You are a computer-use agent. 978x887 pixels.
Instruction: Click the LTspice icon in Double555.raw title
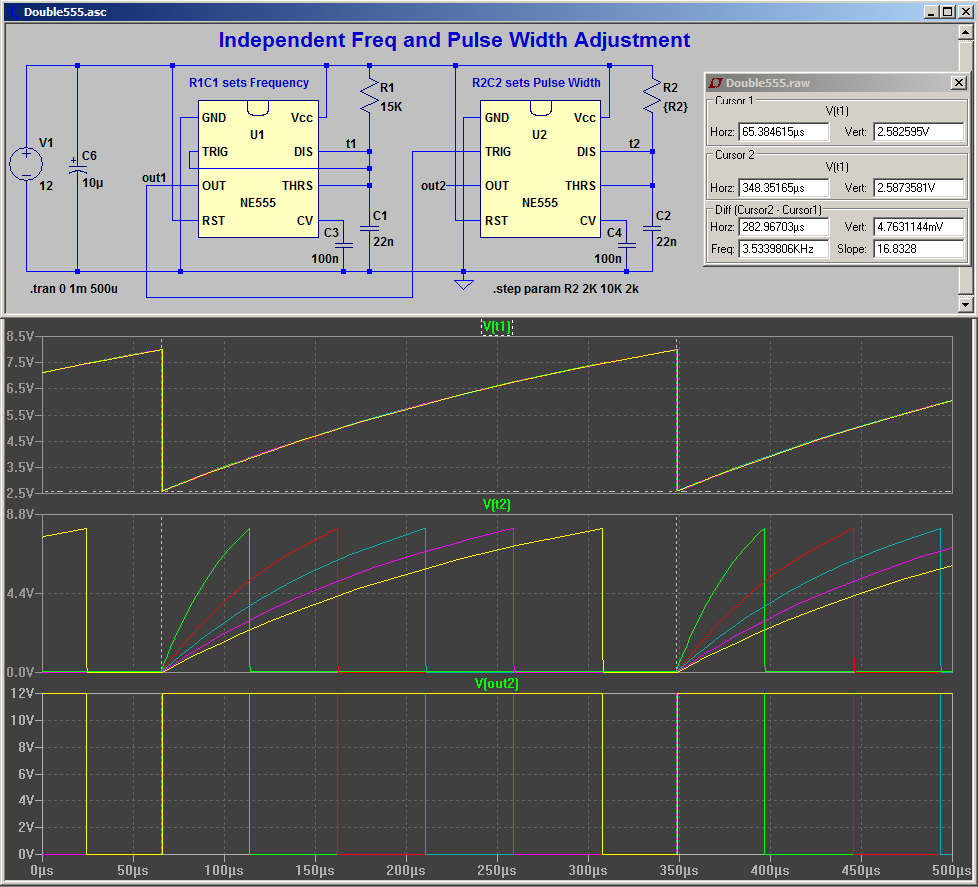click(715, 83)
